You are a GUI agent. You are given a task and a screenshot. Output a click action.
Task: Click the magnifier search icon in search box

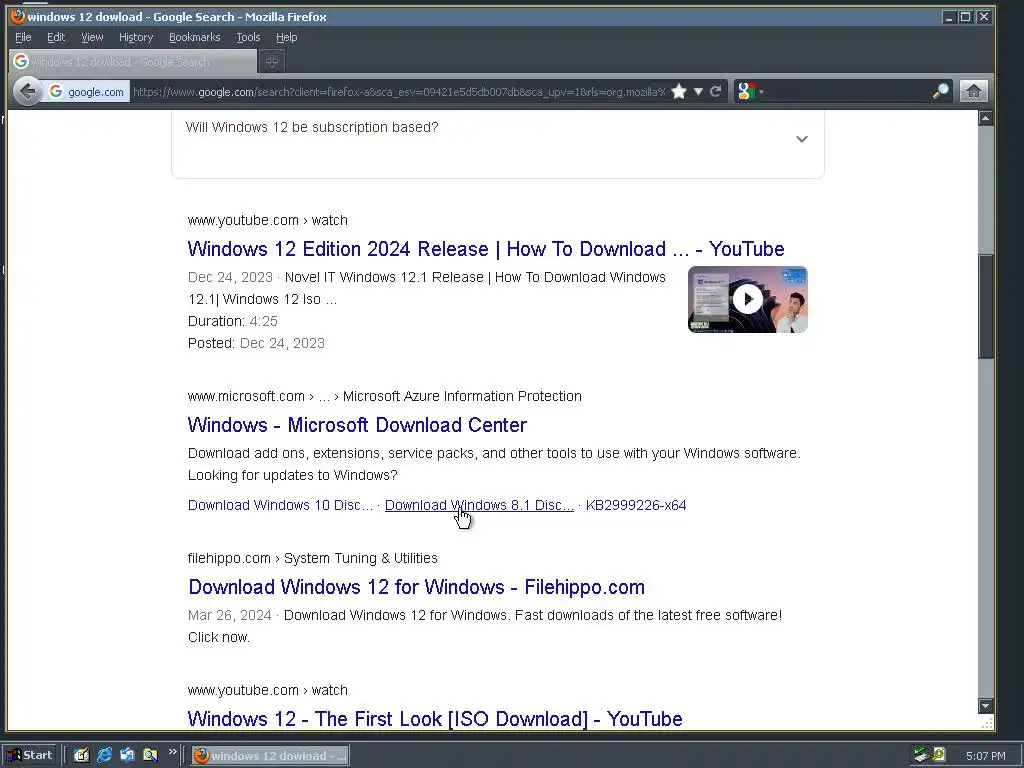pyautogui.click(x=940, y=91)
